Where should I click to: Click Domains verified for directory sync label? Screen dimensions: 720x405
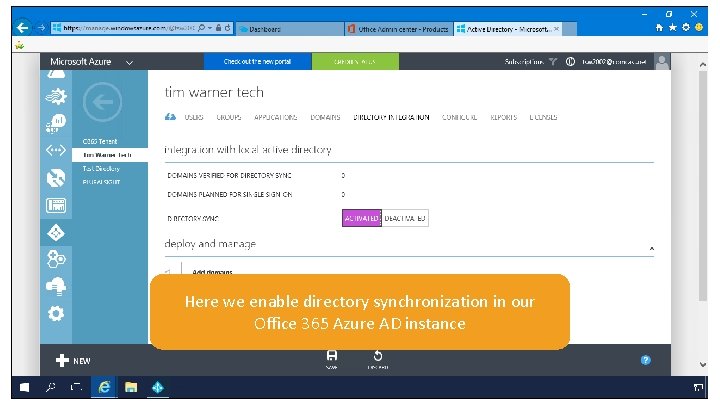[230, 175]
